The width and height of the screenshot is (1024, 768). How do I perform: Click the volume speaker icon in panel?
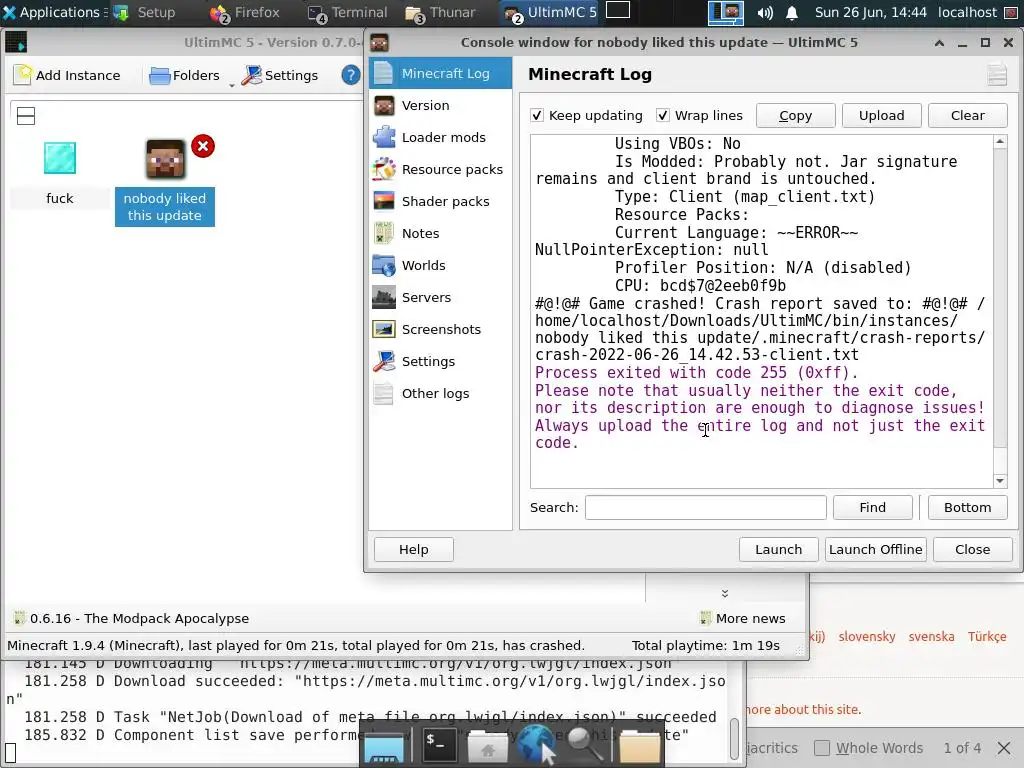point(765,12)
